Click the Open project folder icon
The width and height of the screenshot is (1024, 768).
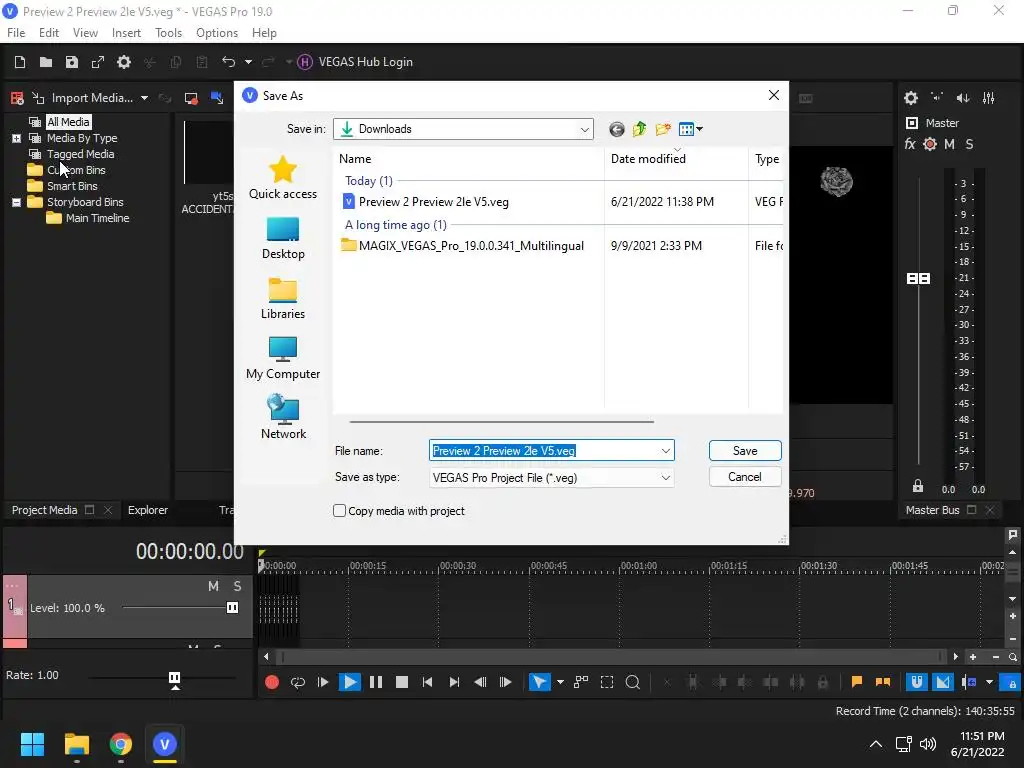46,62
